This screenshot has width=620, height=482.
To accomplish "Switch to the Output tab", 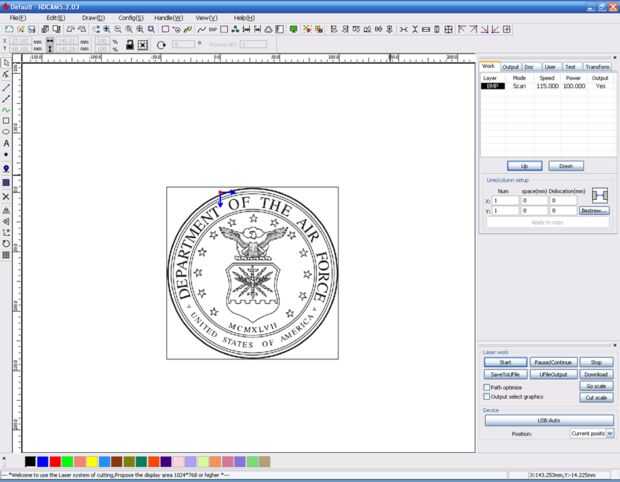I will click(x=511, y=67).
